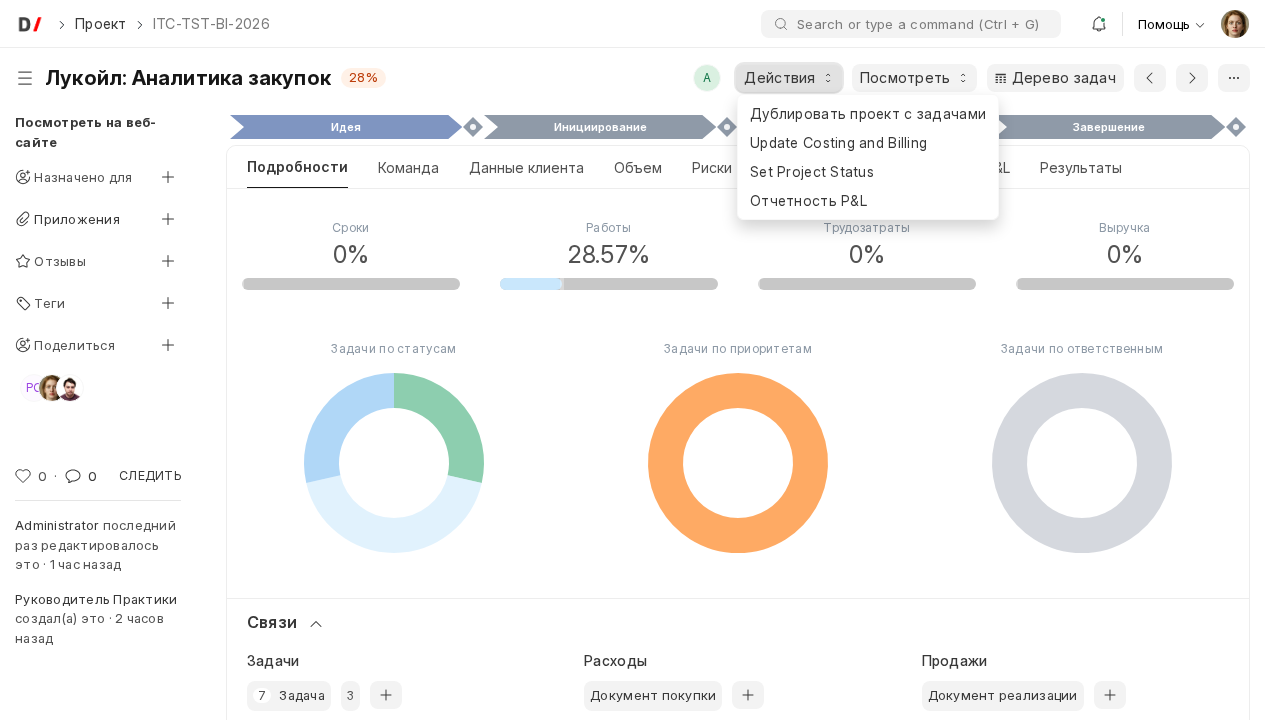Open the user profile avatar in the navbar
The width and height of the screenshot is (1280, 720).
coord(1235,24)
